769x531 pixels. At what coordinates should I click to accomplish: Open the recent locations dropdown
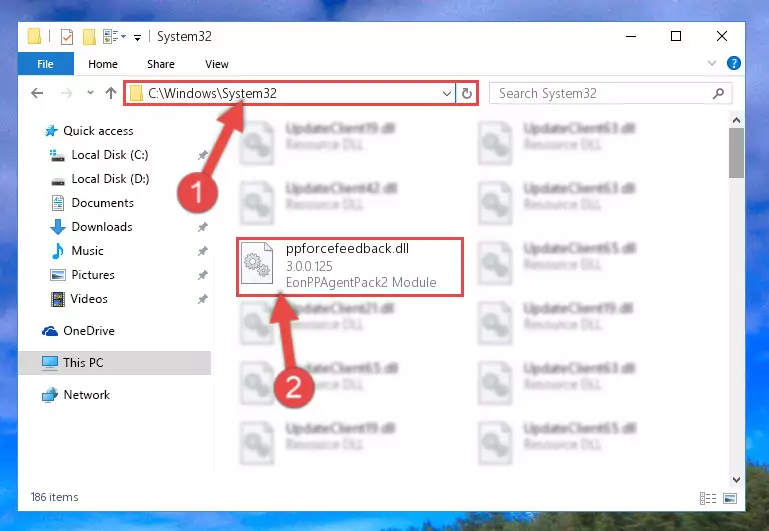90,92
